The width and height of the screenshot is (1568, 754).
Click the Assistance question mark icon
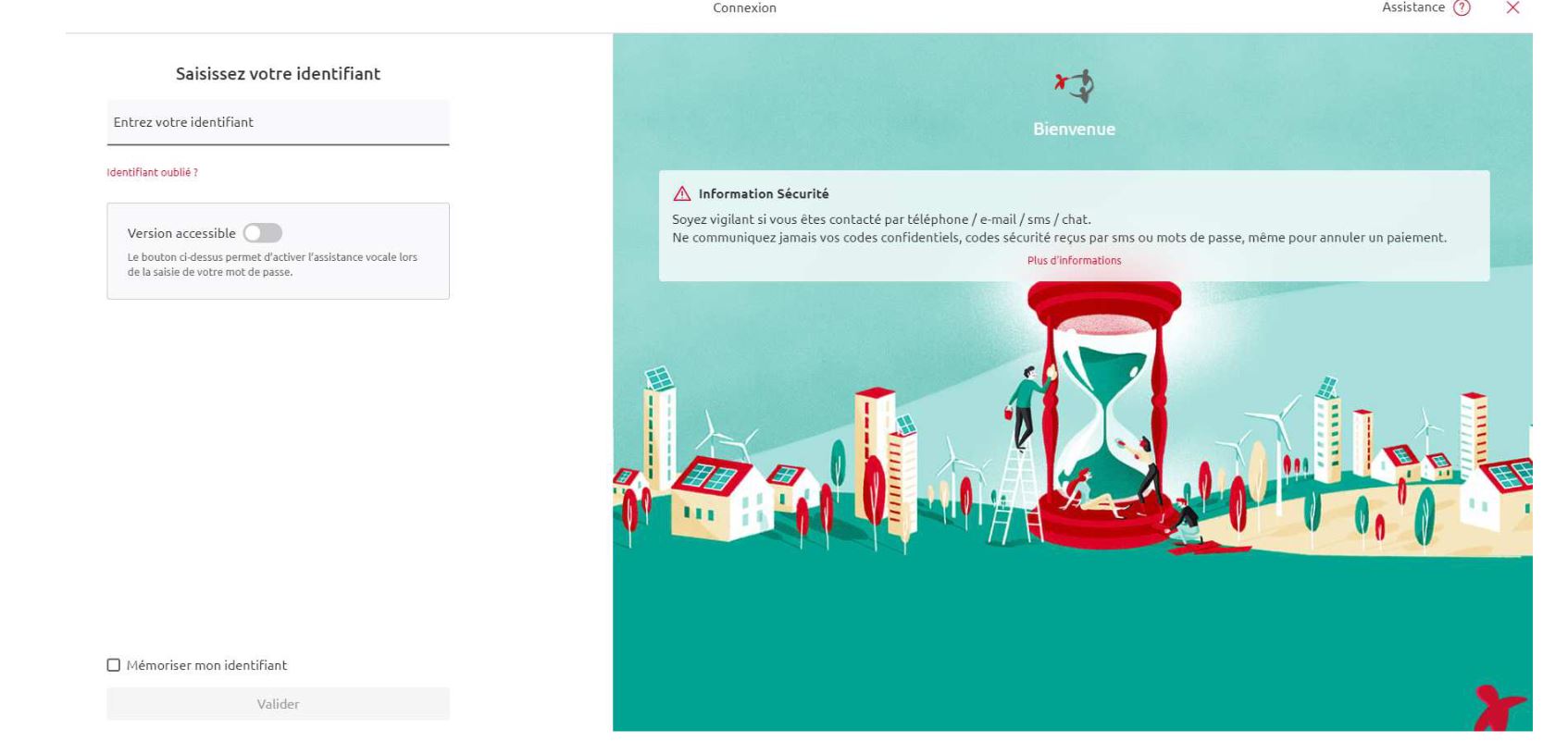pyautogui.click(x=1462, y=8)
